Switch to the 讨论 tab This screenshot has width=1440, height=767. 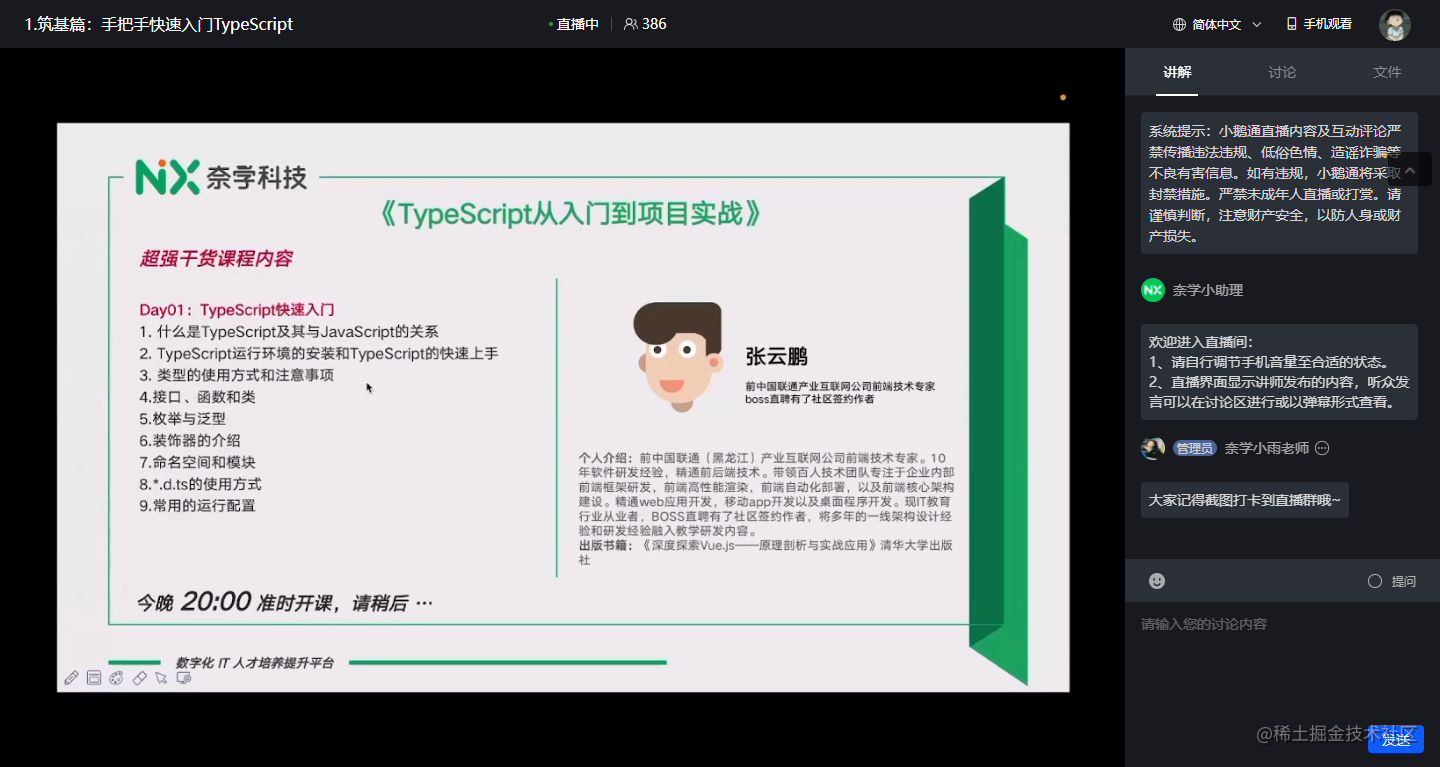(1282, 72)
